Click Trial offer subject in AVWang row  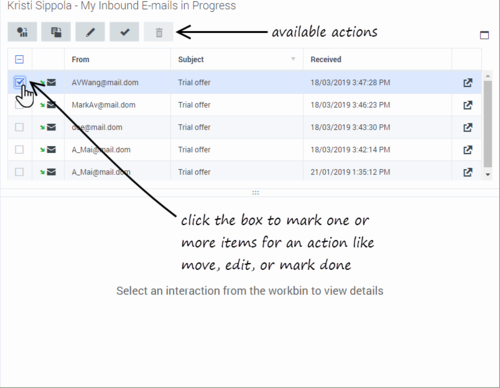pyautogui.click(x=194, y=82)
